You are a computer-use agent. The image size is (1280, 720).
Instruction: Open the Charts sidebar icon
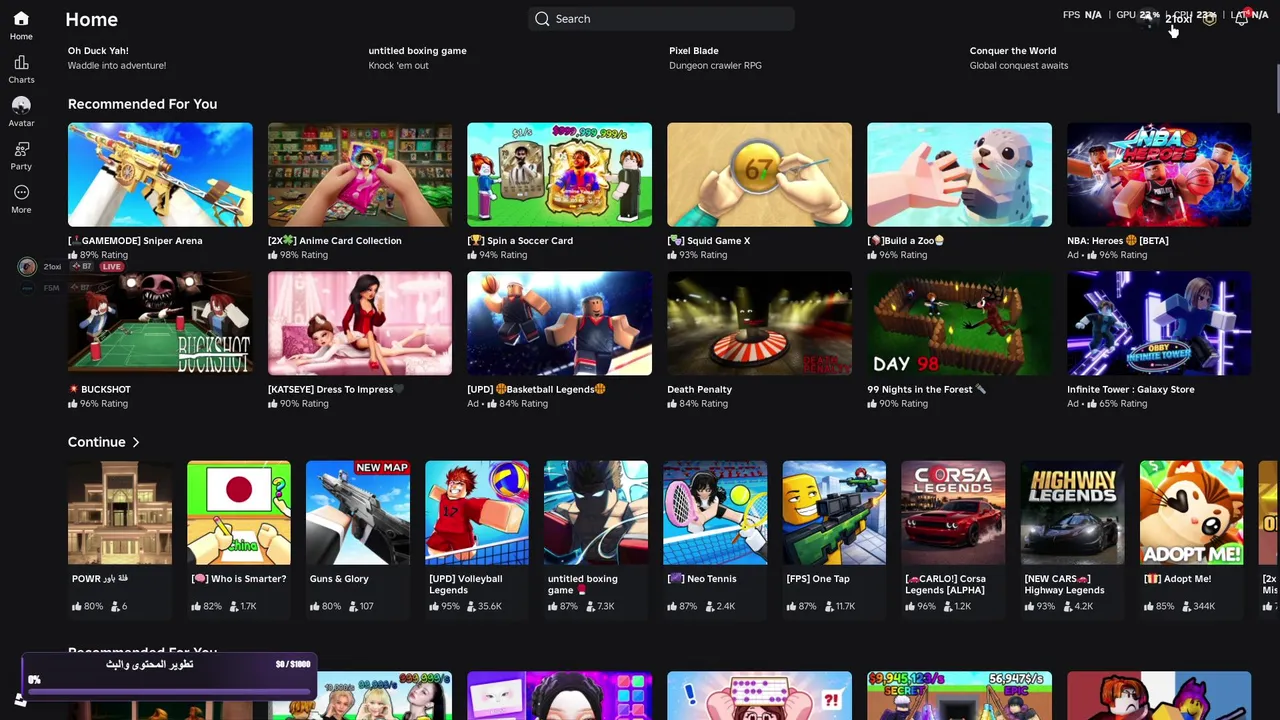coord(21,62)
